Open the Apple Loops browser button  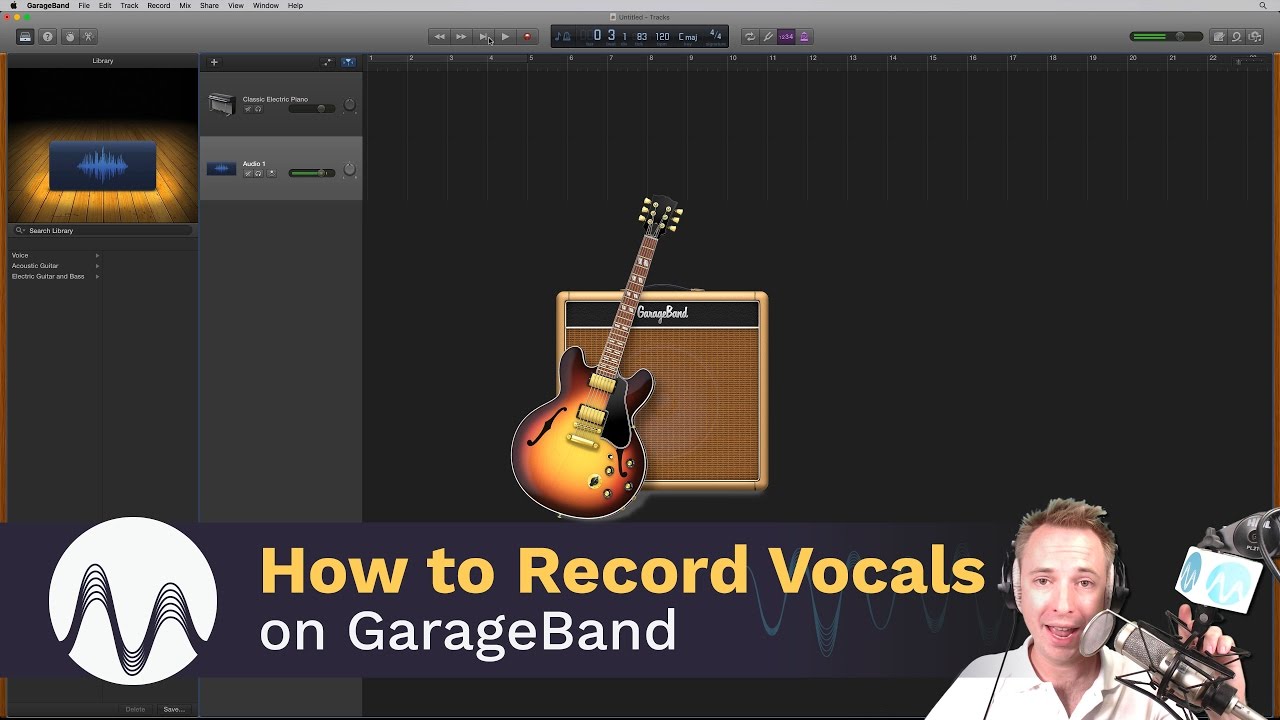tap(1237, 37)
